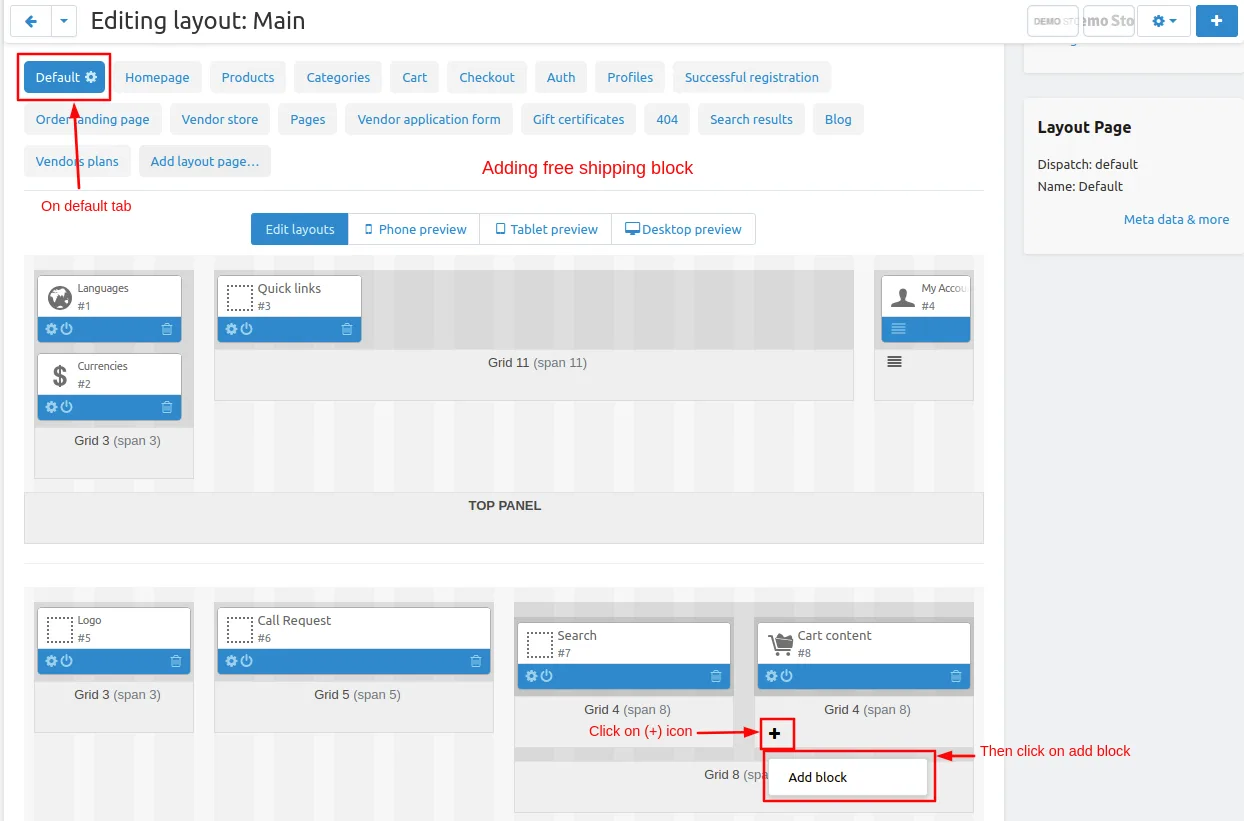Open settings of Call Request block
Image resolution: width=1244 pixels, height=821 pixels.
[231, 661]
